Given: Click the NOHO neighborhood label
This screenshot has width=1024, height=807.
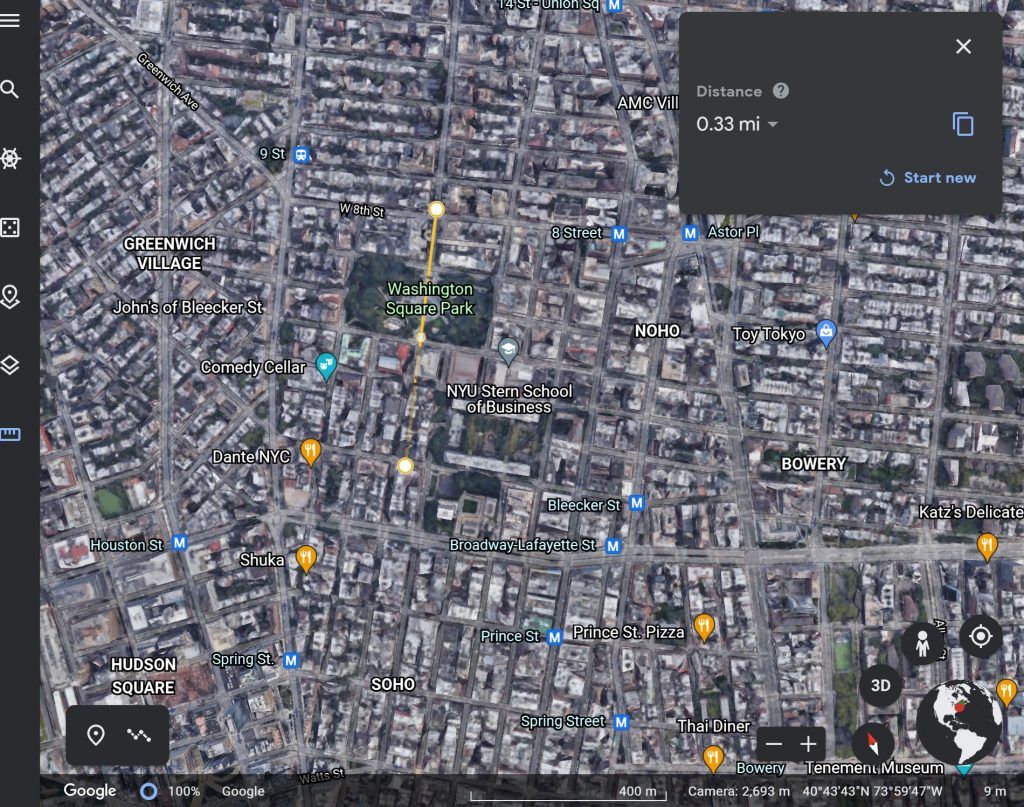Looking at the screenshot, I should coord(657,331).
